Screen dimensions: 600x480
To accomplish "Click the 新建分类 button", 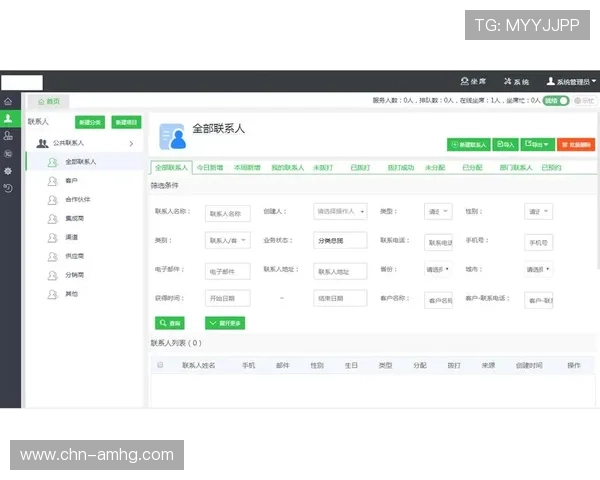I will point(90,122).
